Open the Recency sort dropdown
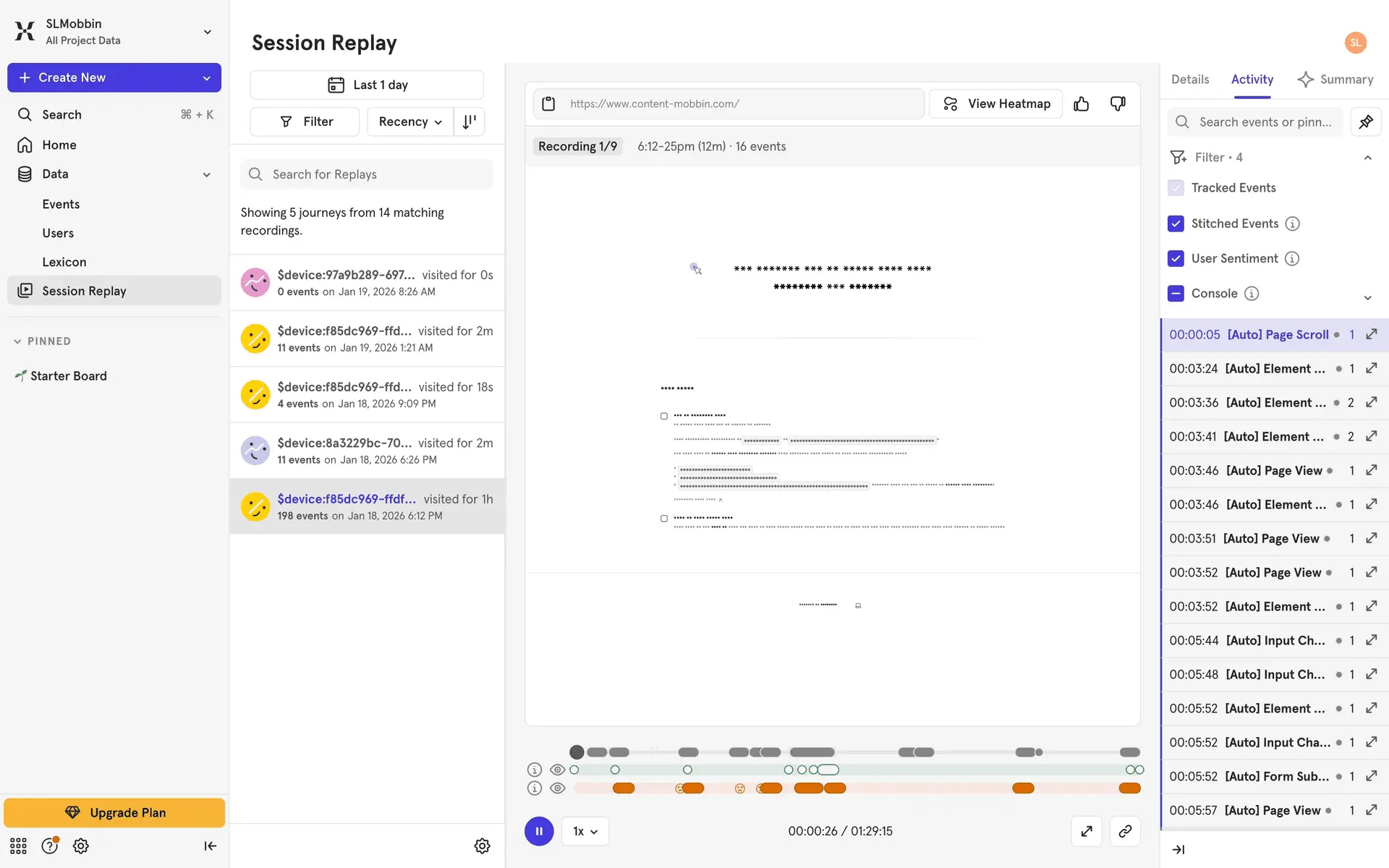 point(410,122)
